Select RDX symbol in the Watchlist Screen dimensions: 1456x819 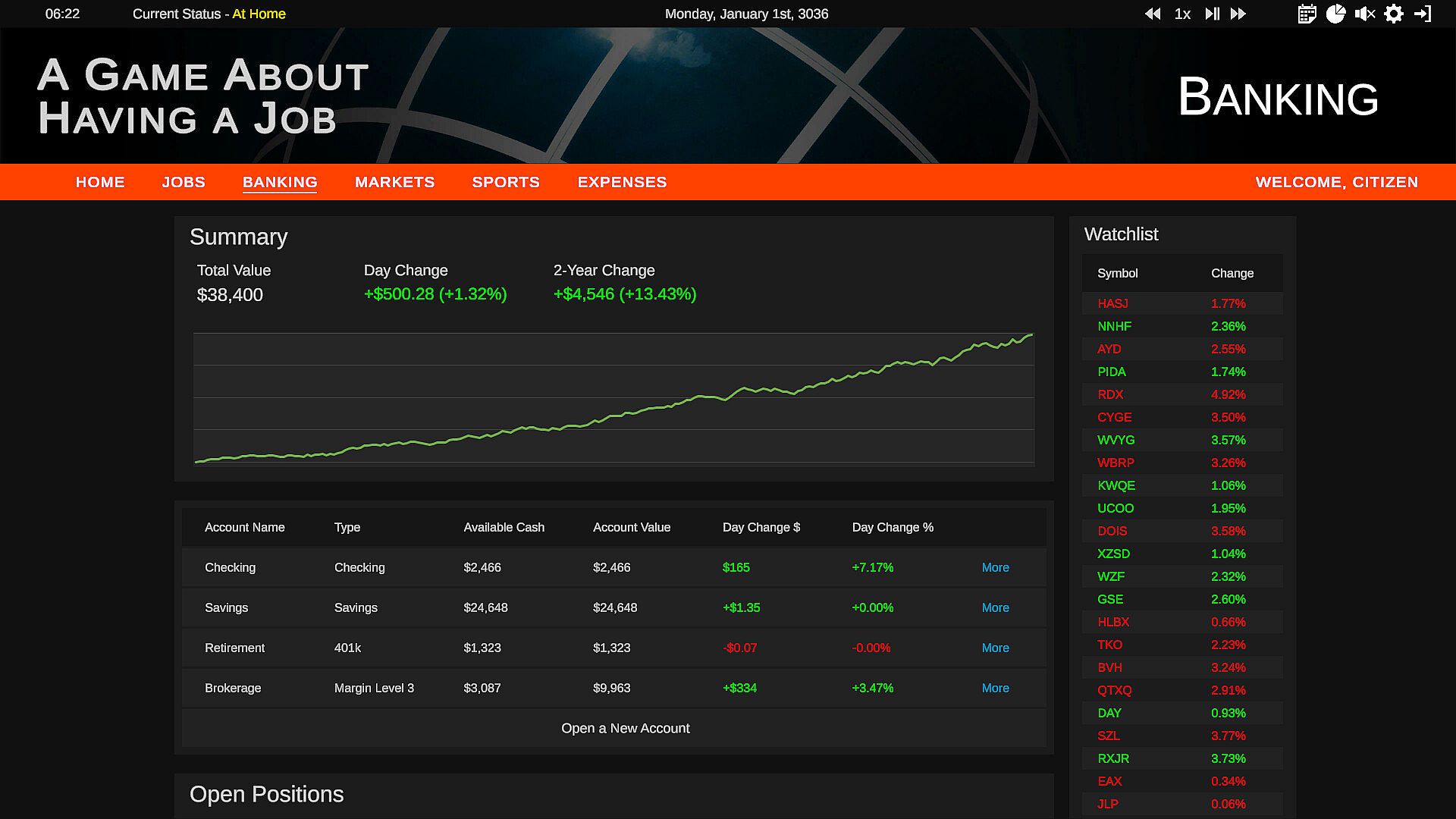[1110, 394]
